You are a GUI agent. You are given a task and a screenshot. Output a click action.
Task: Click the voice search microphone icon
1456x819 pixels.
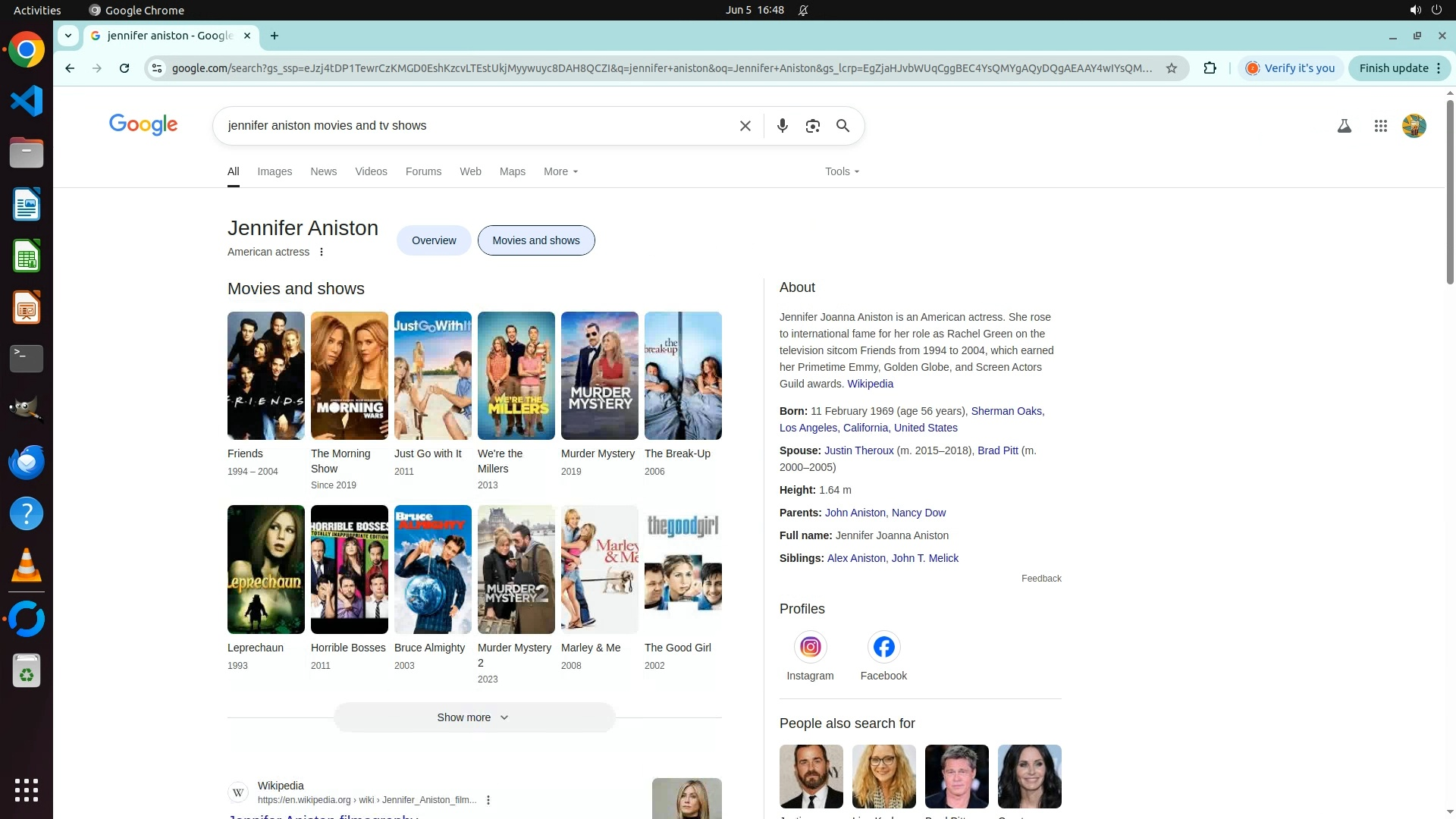tap(782, 126)
